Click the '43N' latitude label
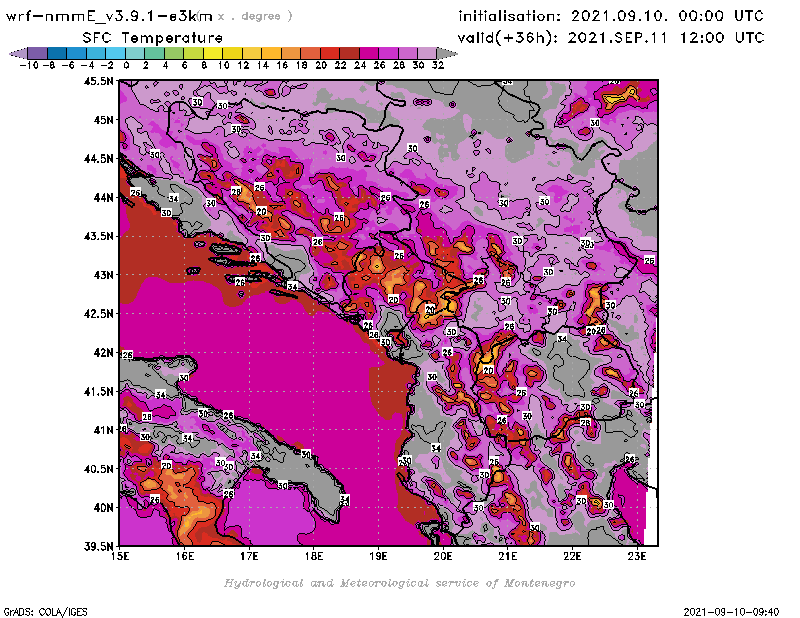This screenshot has width=800, height=618. click(x=103, y=275)
